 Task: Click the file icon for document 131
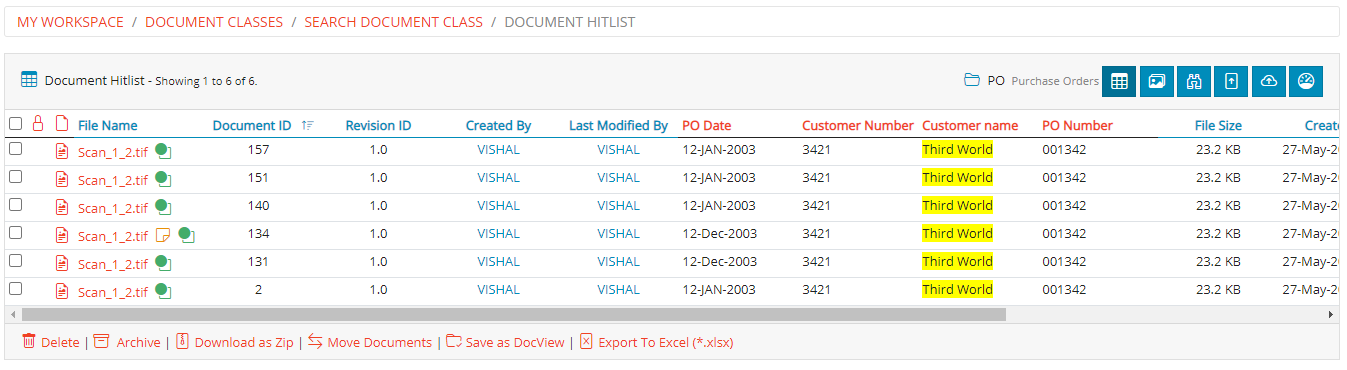(x=62, y=263)
